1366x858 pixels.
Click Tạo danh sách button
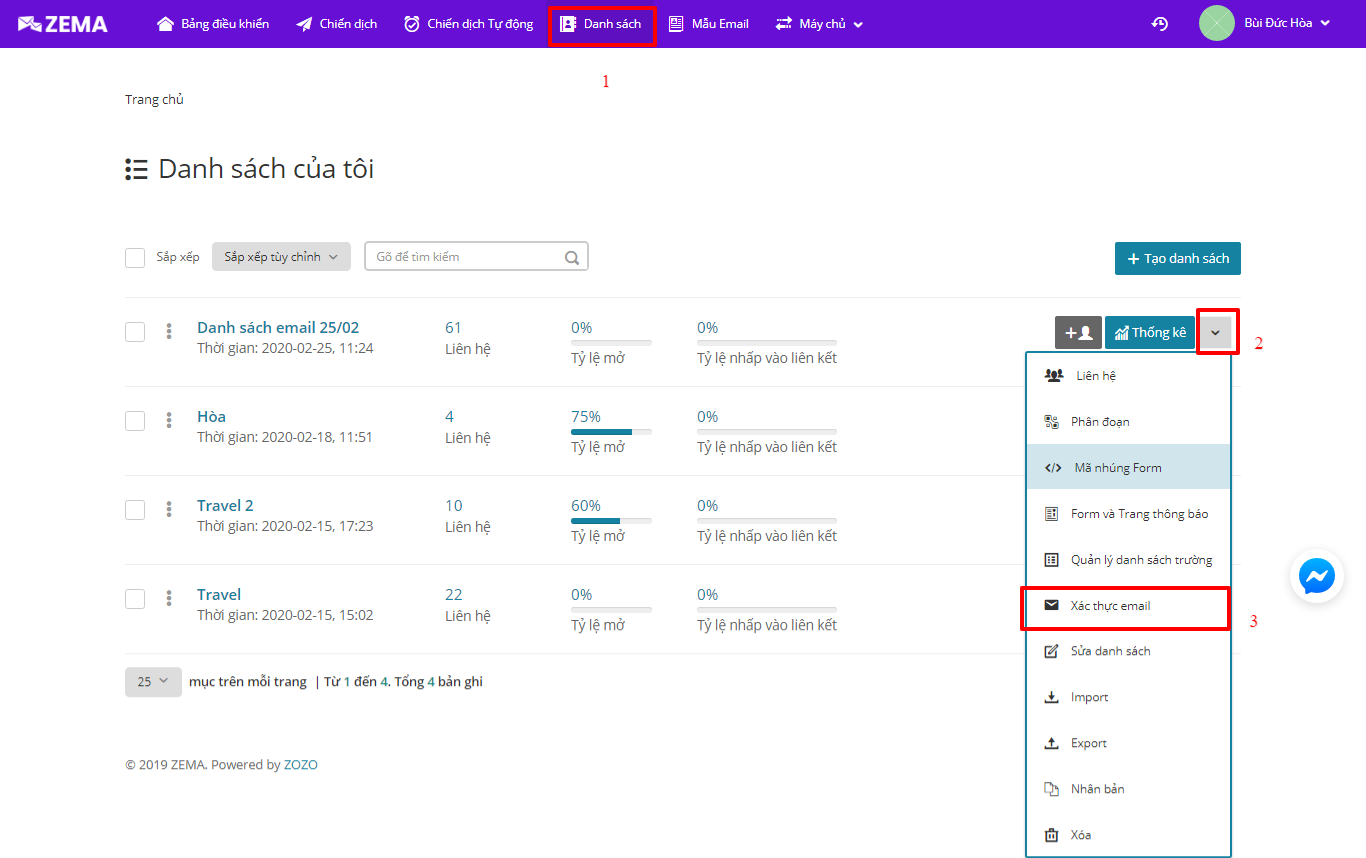(x=1178, y=258)
